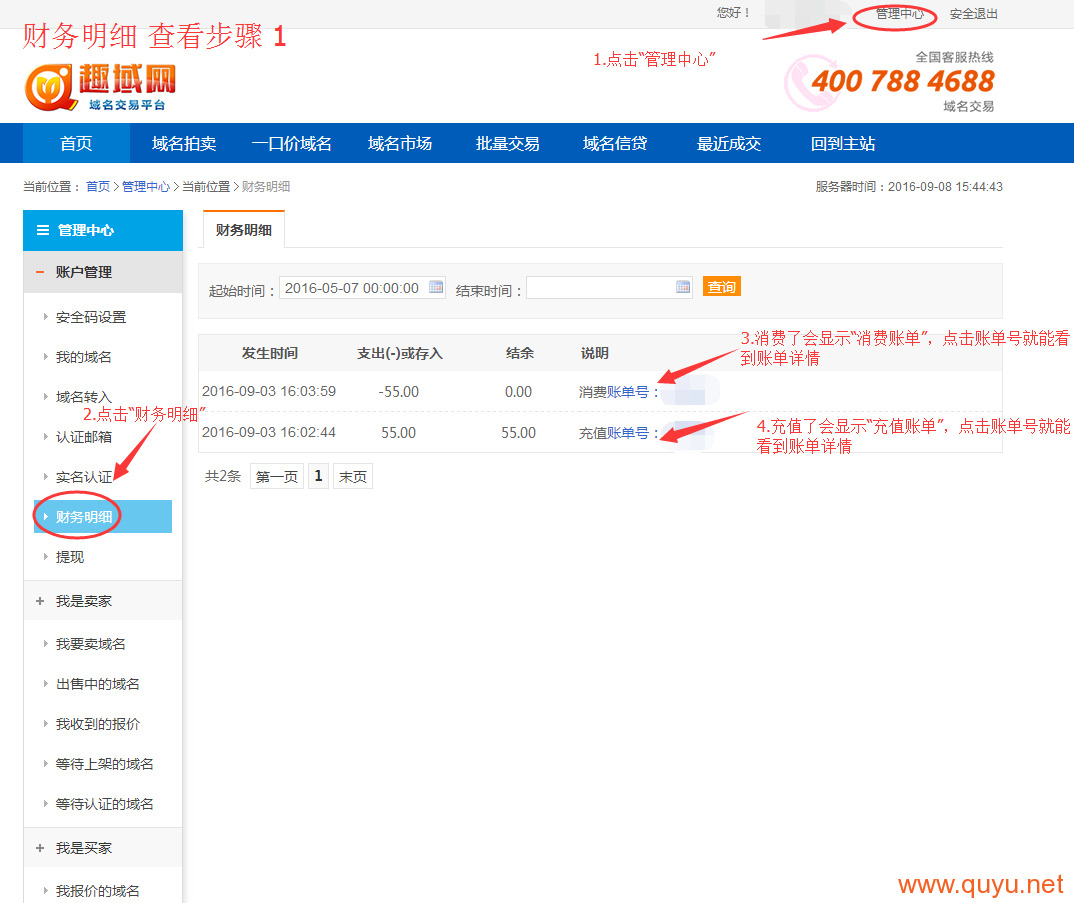Viewport: 1074px width, 903px height.
Task: Click the 管理中心 hamburger menu icon
Action: click(42, 230)
